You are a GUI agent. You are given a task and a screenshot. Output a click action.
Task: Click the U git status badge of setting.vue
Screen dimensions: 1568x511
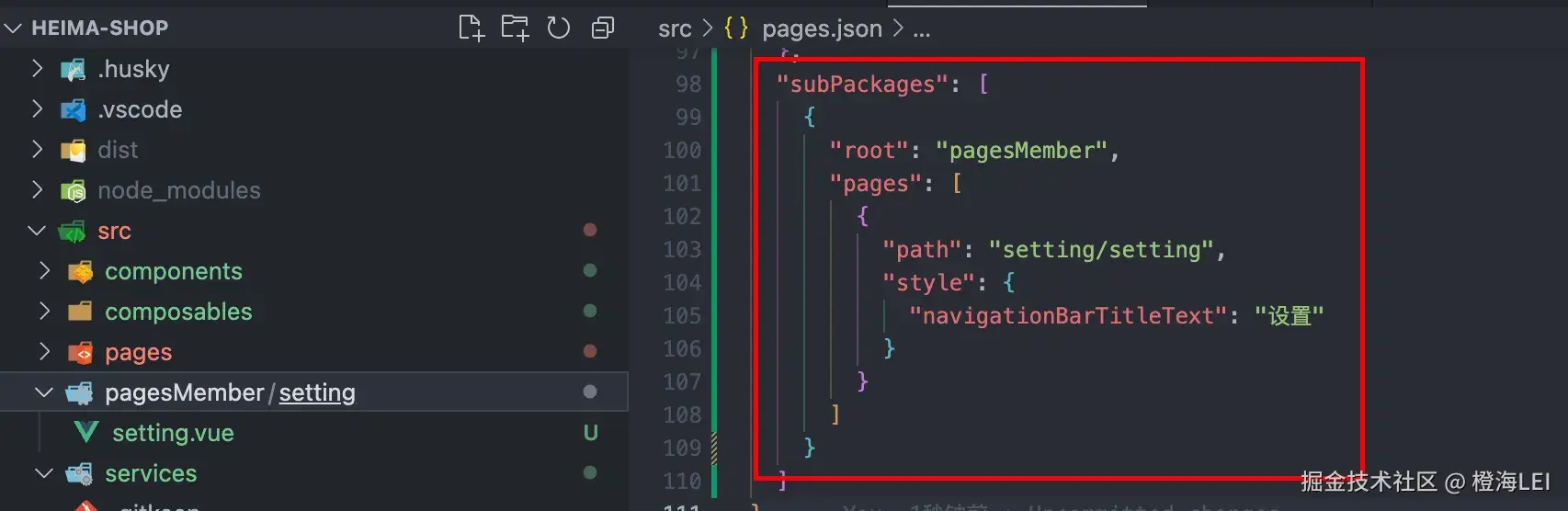[591, 433]
